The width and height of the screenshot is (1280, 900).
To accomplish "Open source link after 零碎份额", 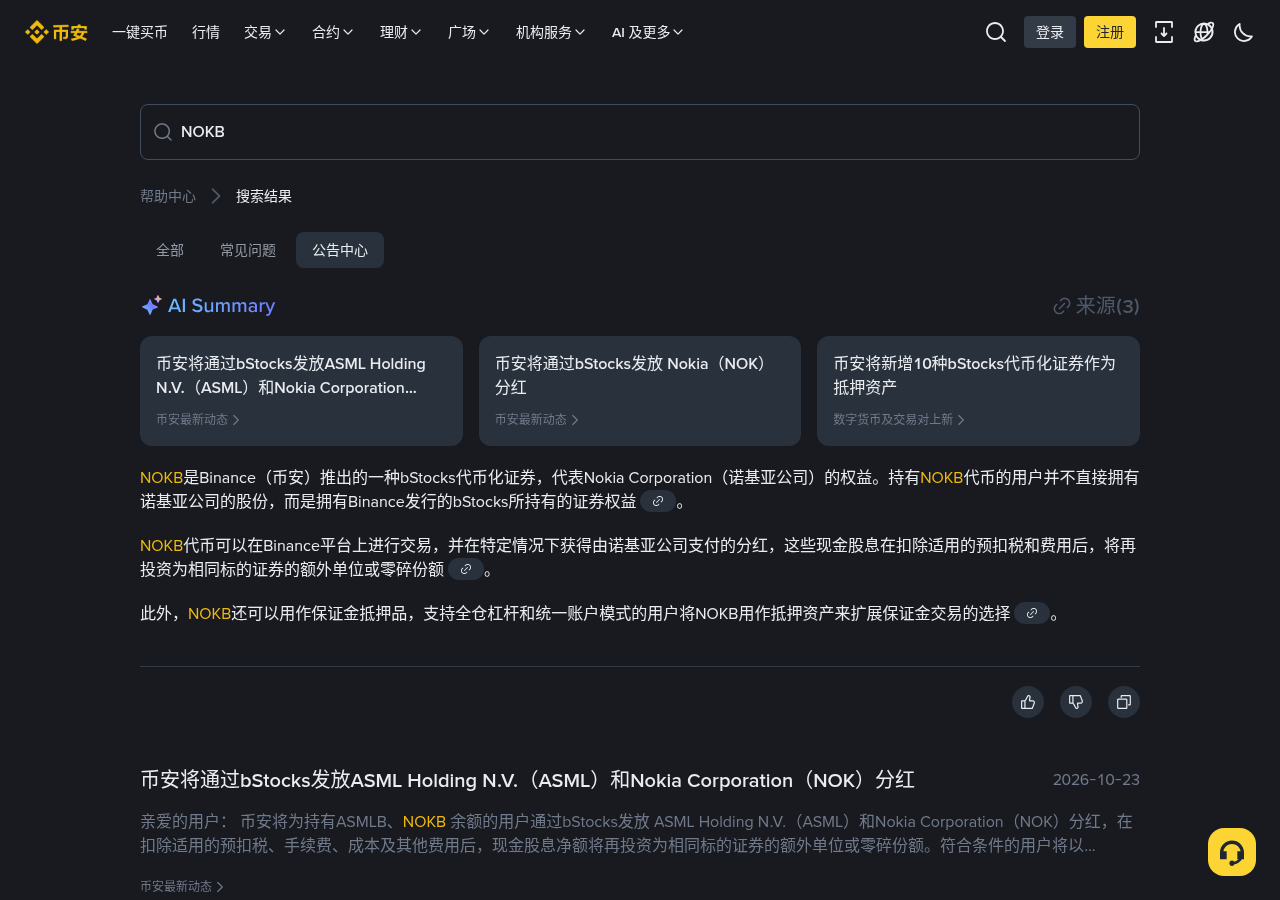I will [466, 570].
